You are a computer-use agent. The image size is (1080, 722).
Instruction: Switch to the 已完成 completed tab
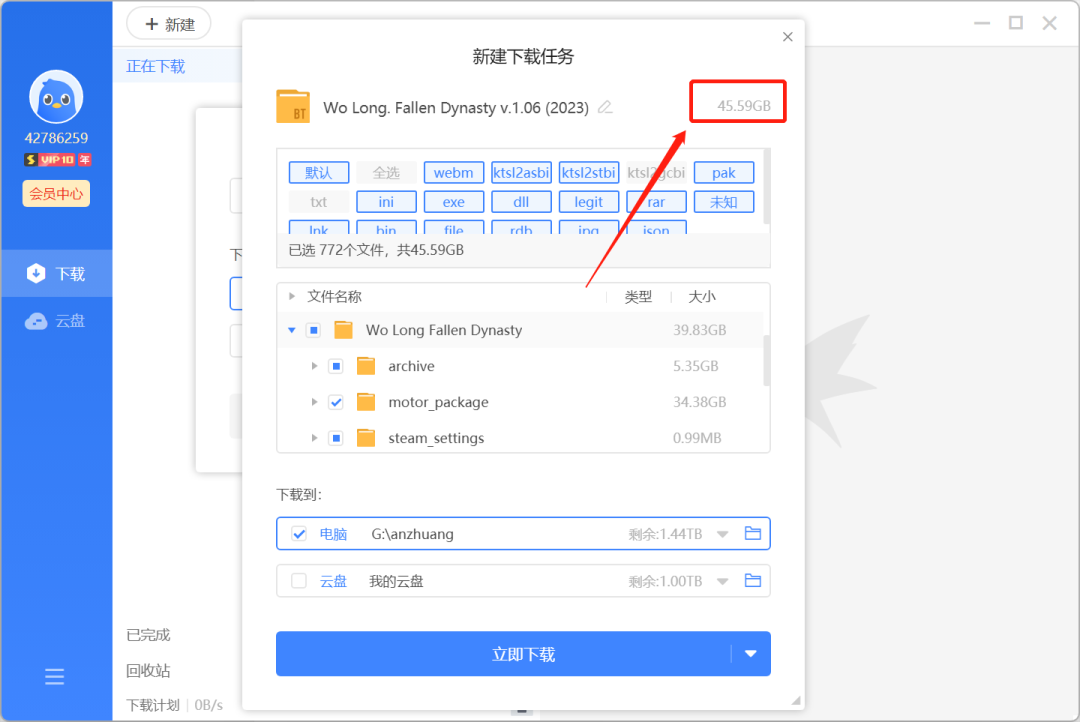pyautogui.click(x=148, y=635)
